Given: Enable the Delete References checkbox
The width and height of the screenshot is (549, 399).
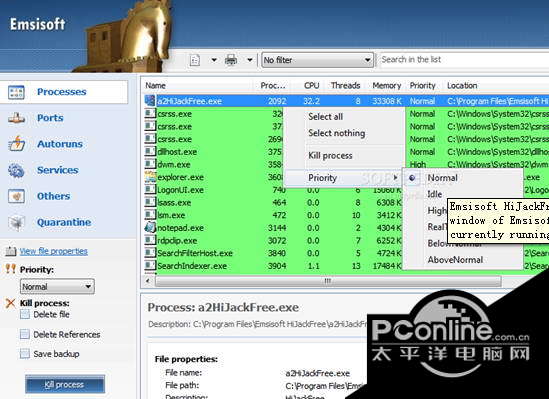Looking at the screenshot, I should tap(25, 334).
